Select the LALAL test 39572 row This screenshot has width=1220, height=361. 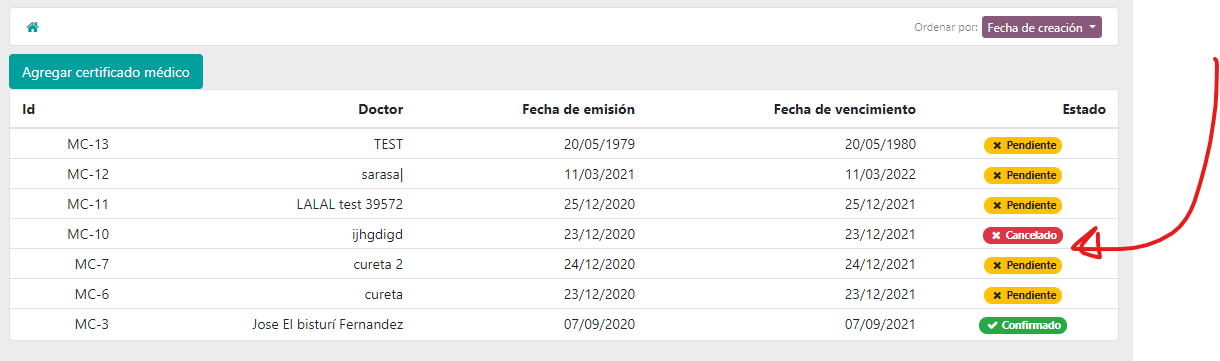[x=563, y=204]
